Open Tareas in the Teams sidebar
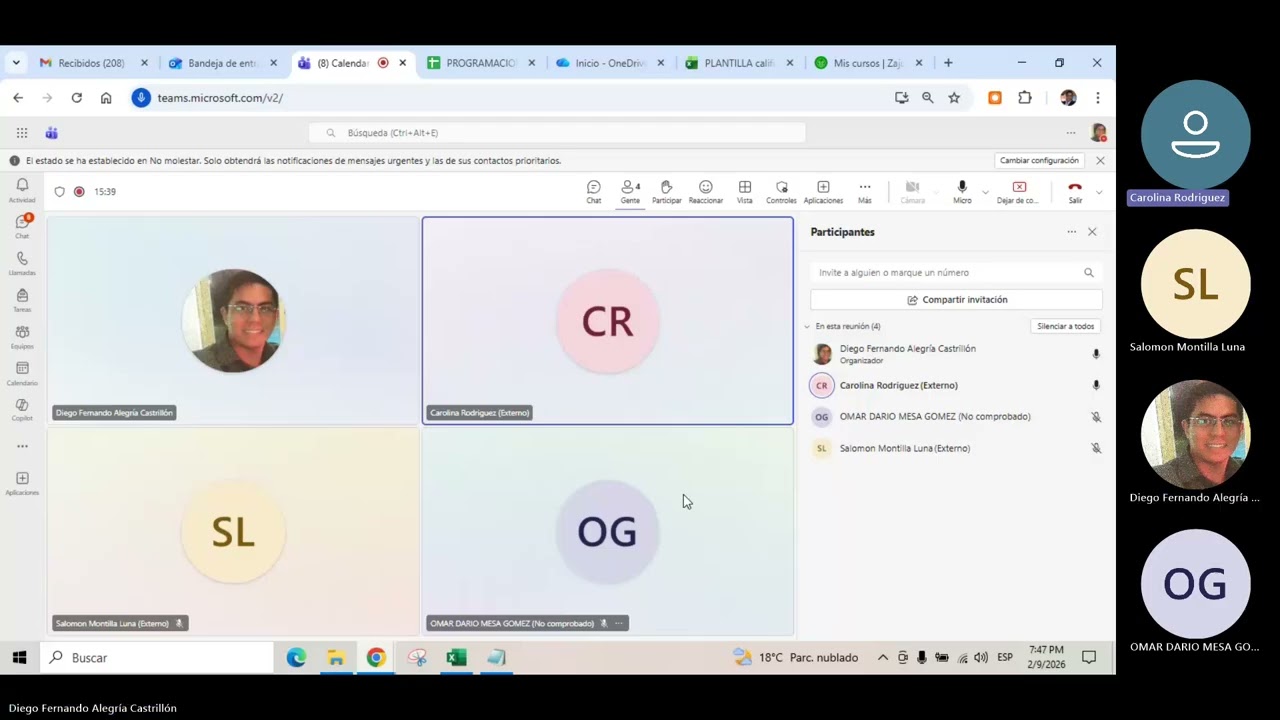Image resolution: width=1280 pixels, height=720 pixels. pyautogui.click(x=22, y=300)
